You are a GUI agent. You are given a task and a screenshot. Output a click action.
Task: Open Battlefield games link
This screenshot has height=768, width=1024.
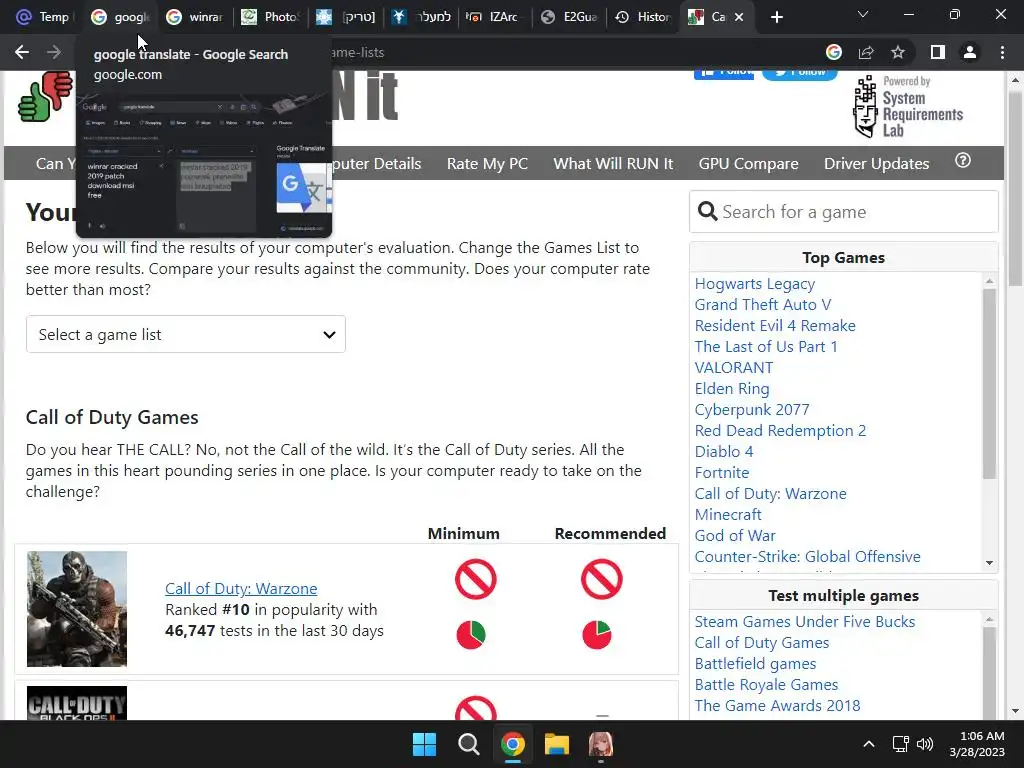[755, 664]
